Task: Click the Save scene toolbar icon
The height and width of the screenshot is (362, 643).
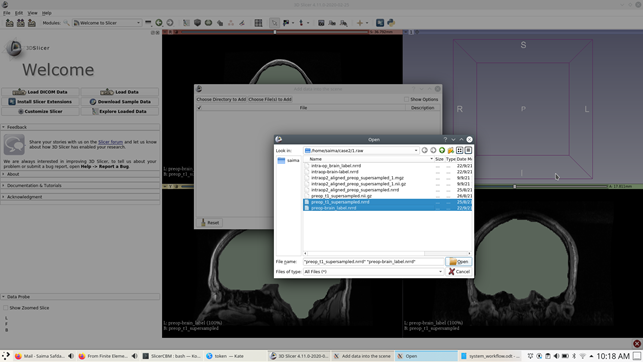Action: pos(32,23)
